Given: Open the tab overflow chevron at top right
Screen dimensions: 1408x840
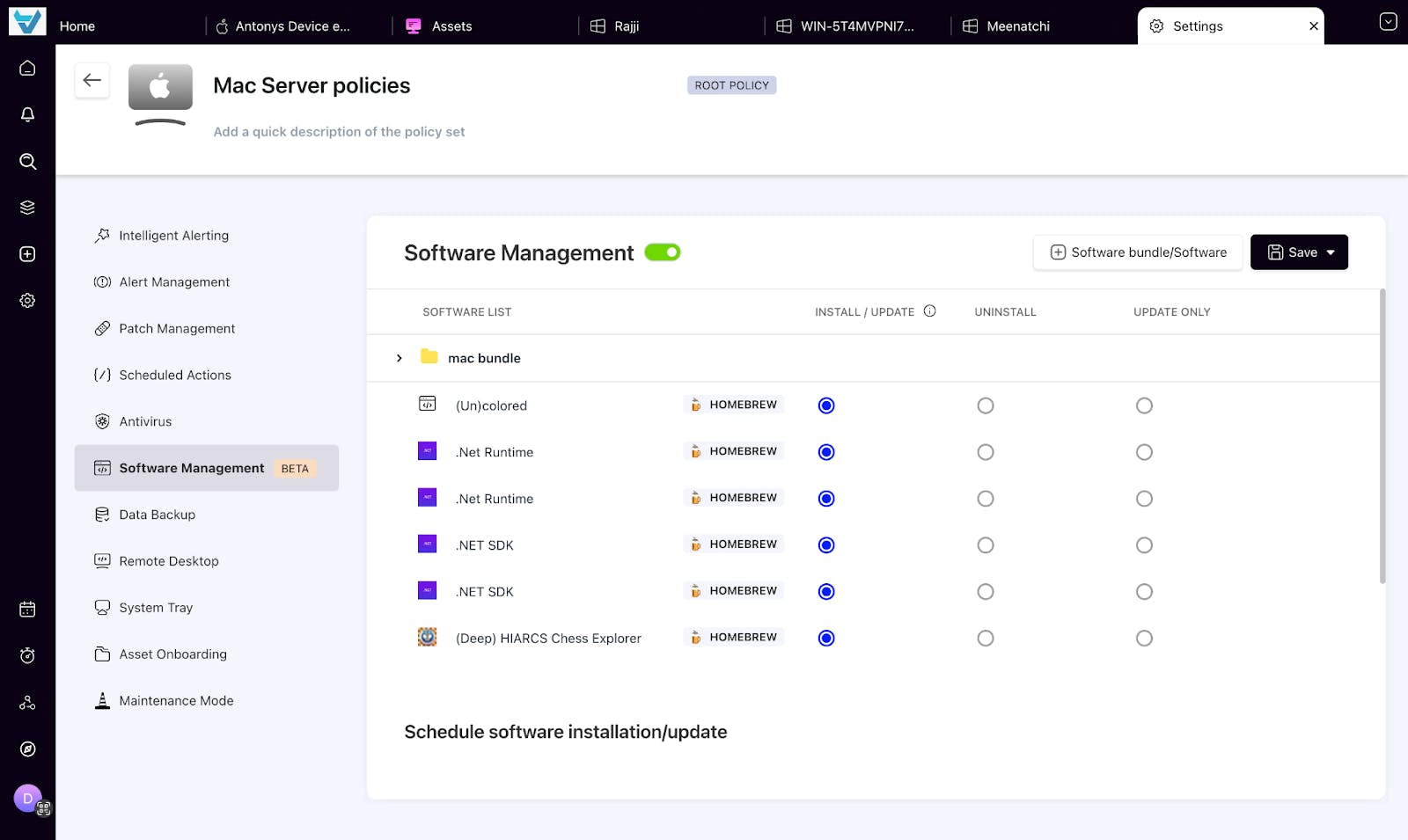Looking at the screenshot, I should click(1388, 21).
